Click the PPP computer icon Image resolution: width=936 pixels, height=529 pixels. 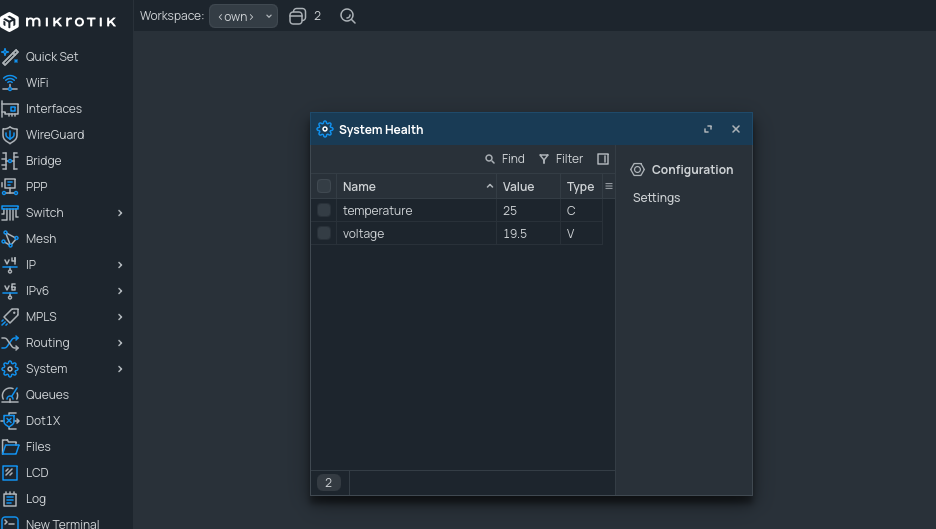point(10,187)
